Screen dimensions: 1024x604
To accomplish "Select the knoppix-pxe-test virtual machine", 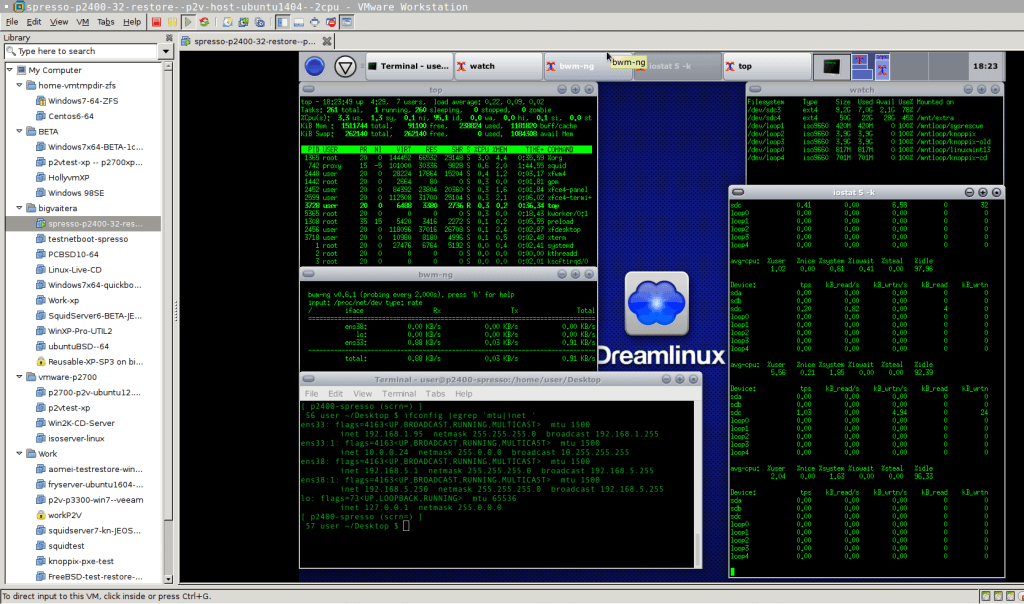I will 74,561.
